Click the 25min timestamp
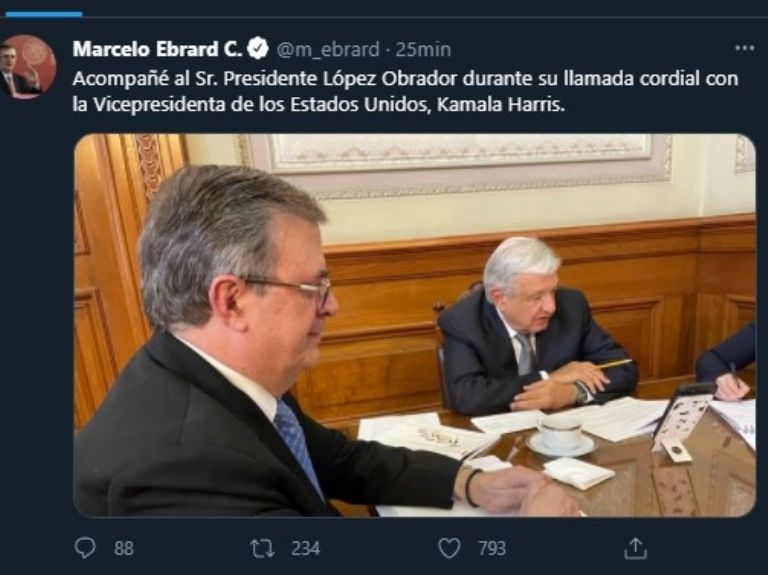 click(x=423, y=49)
